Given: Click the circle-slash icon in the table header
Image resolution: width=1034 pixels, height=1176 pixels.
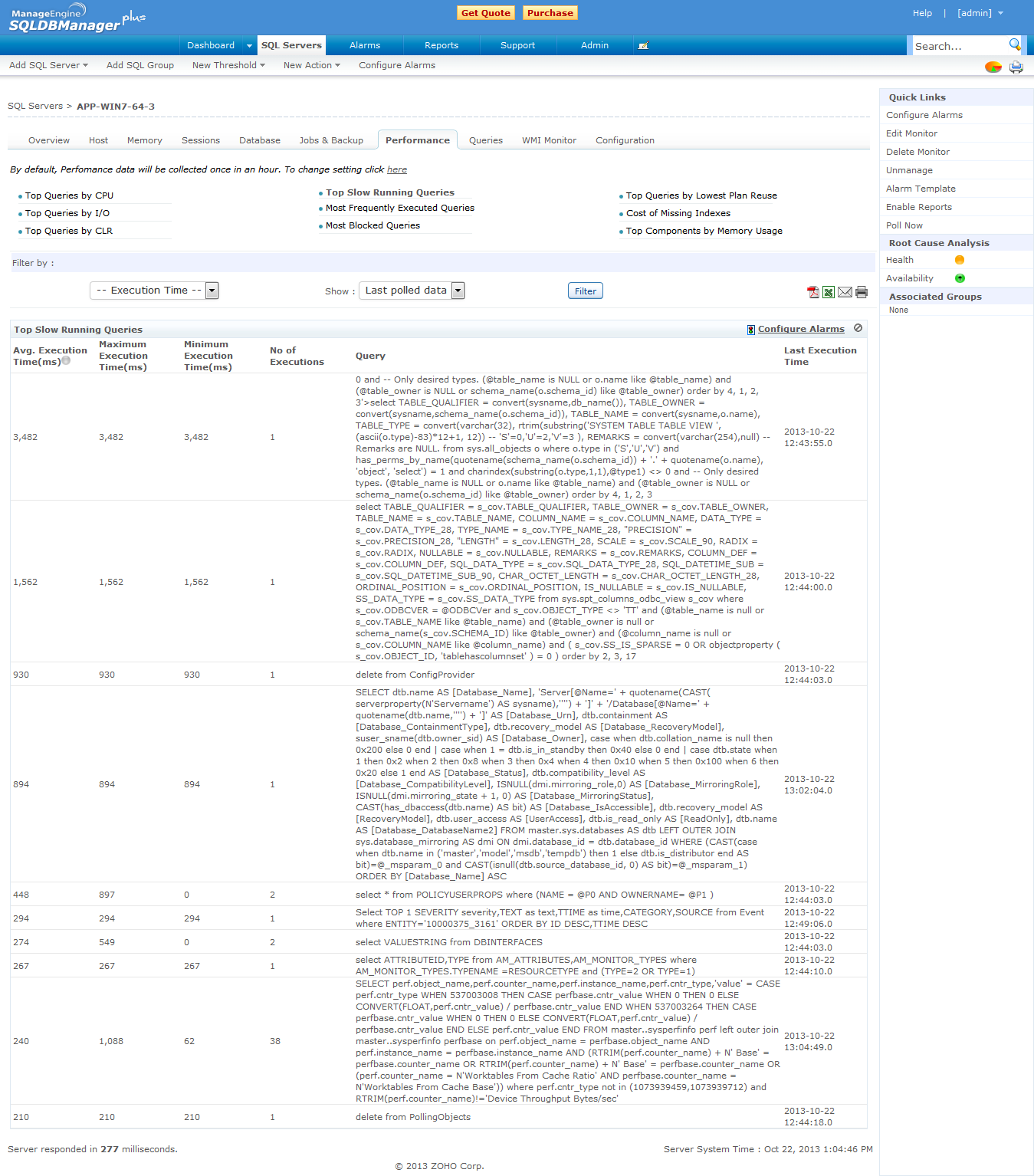Looking at the screenshot, I should pyautogui.click(x=858, y=328).
